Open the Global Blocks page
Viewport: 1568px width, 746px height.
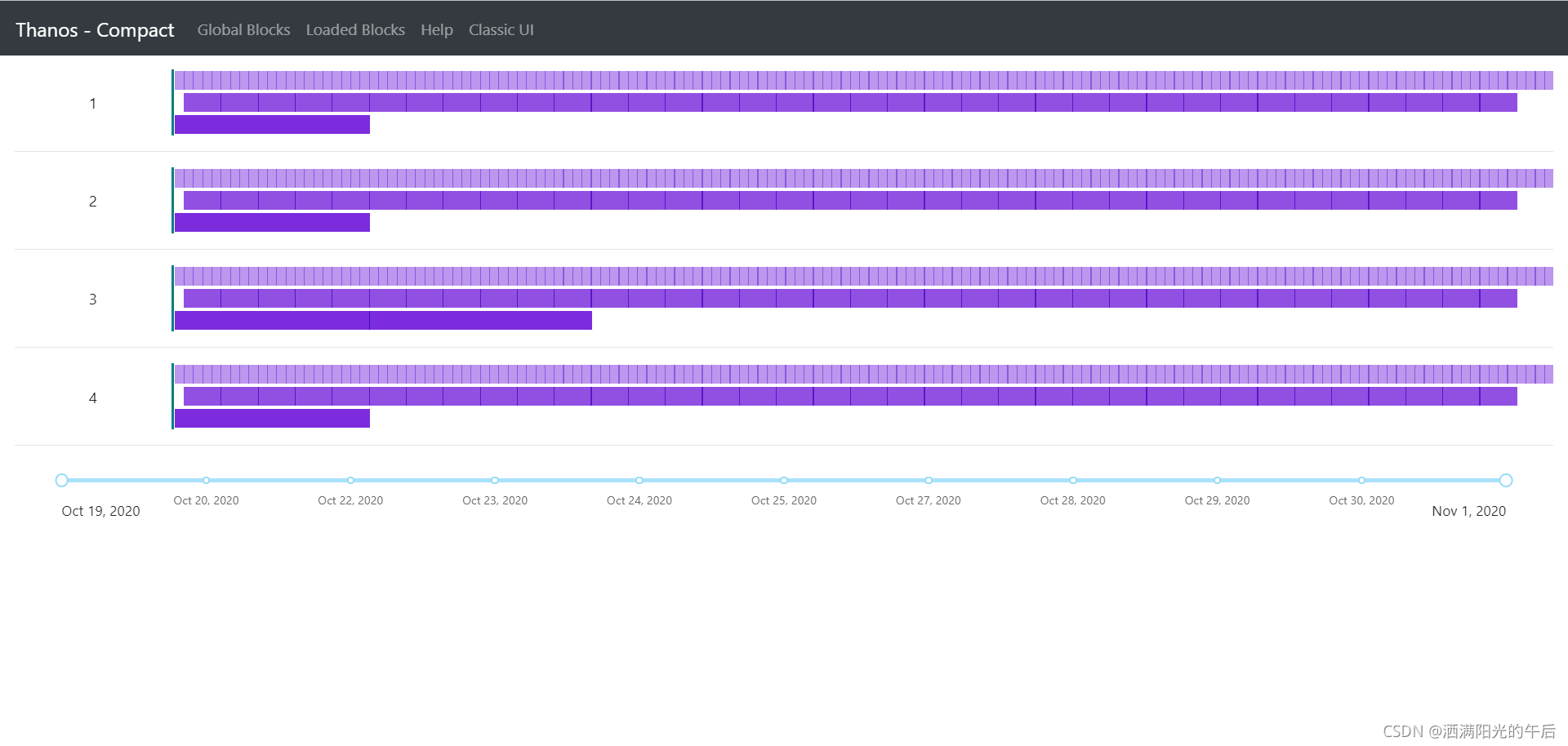pos(243,30)
